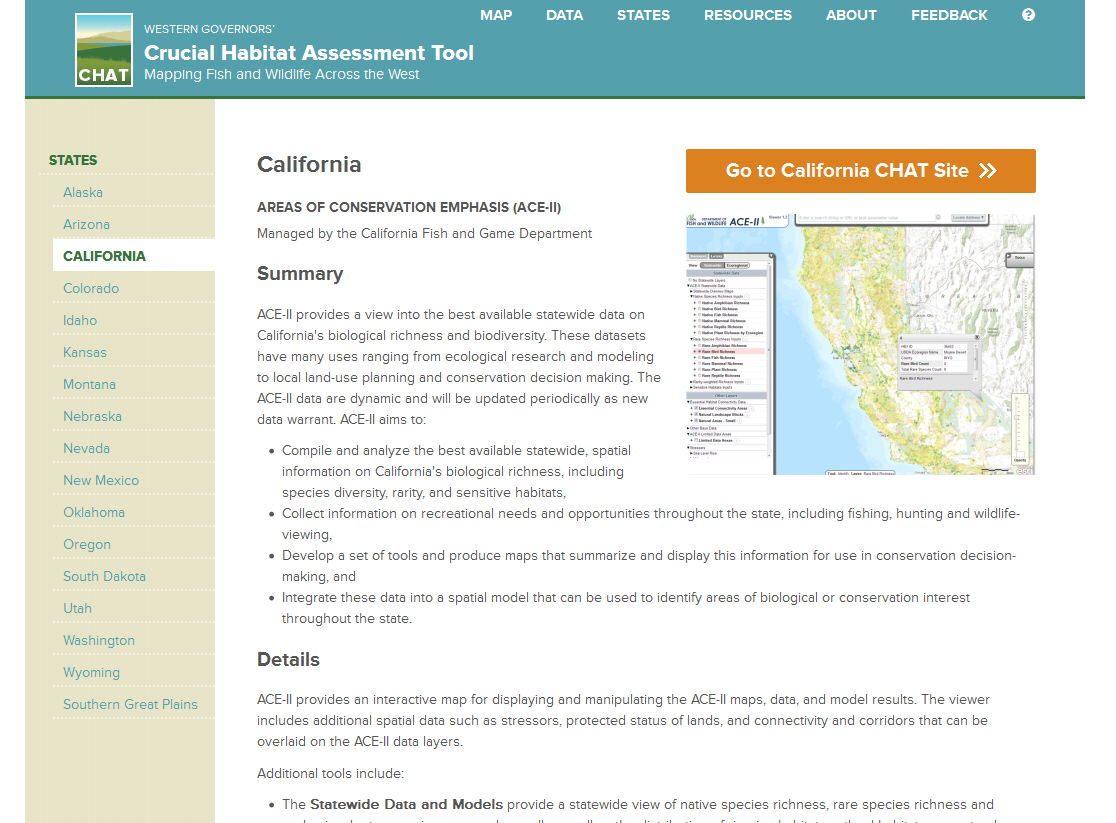Open the FEEDBACK menu item
Screen dimensions: 1116x823
(949, 15)
